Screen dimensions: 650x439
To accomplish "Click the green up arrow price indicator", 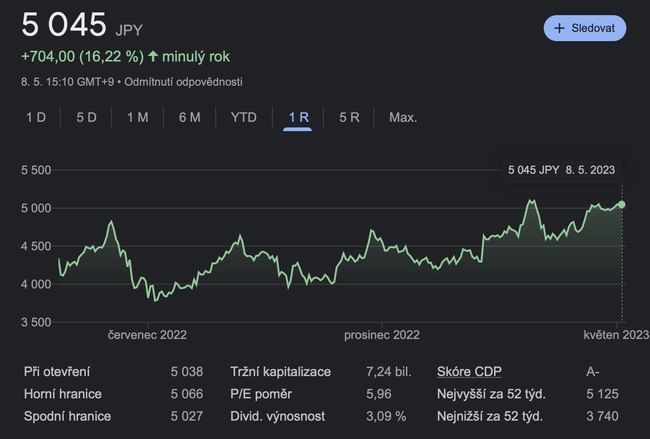I will 153,56.
